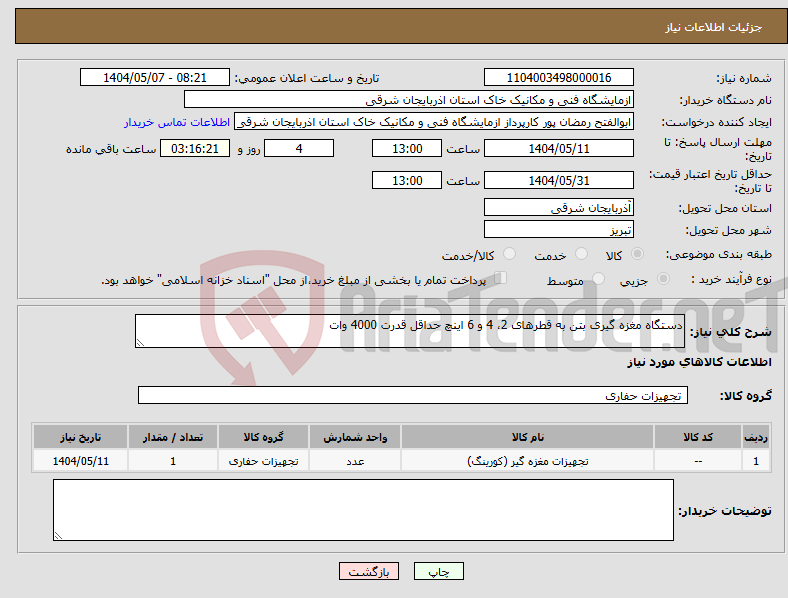Click the چاپ print button
The width and height of the screenshot is (788, 598).
439,571
